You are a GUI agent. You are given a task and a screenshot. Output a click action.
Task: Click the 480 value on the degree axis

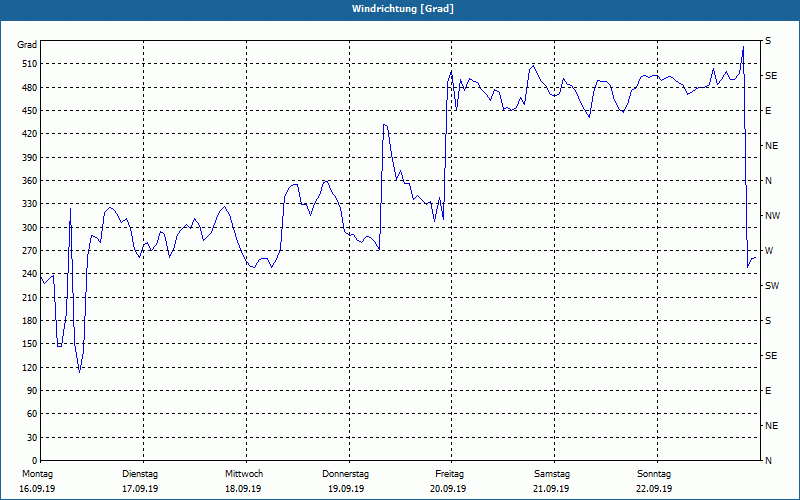pos(29,87)
